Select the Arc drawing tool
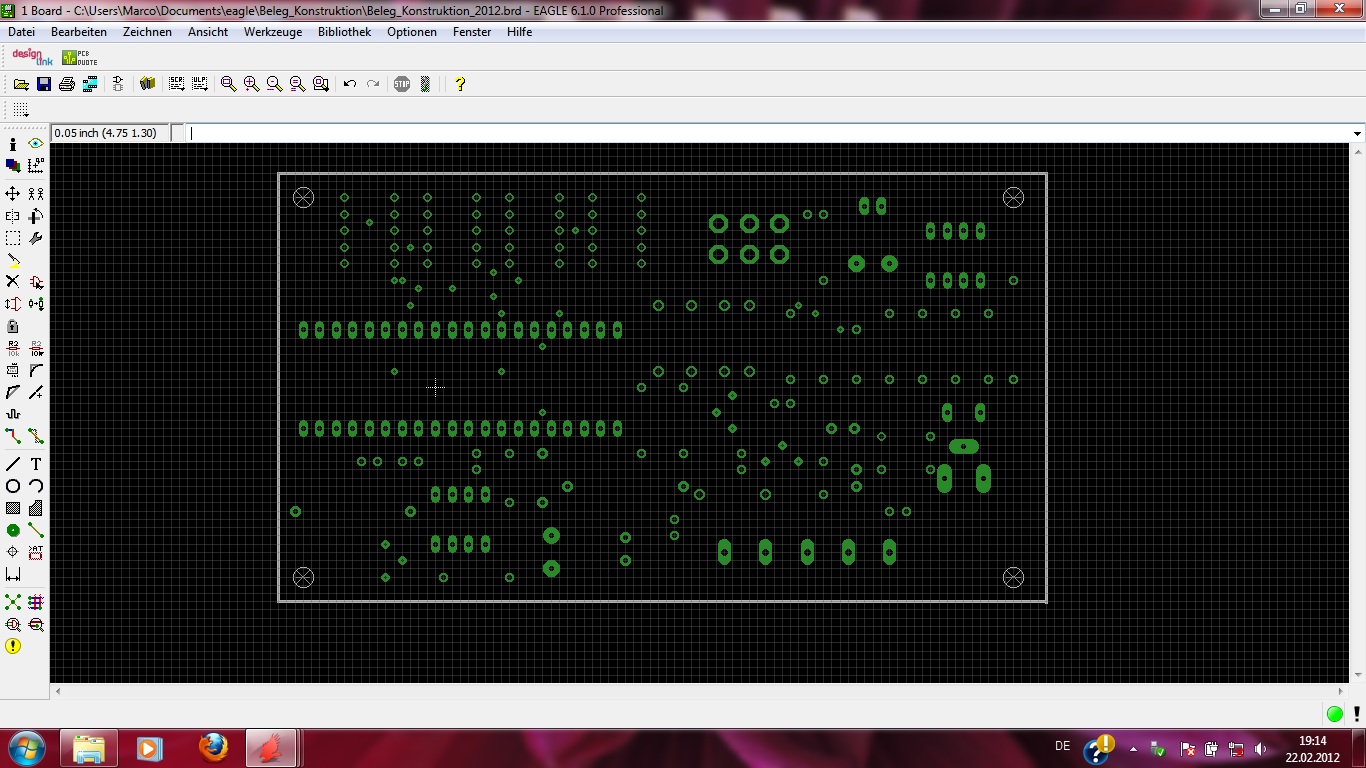Image resolution: width=1366 pixels, height=768 pixels. [36, 486]
